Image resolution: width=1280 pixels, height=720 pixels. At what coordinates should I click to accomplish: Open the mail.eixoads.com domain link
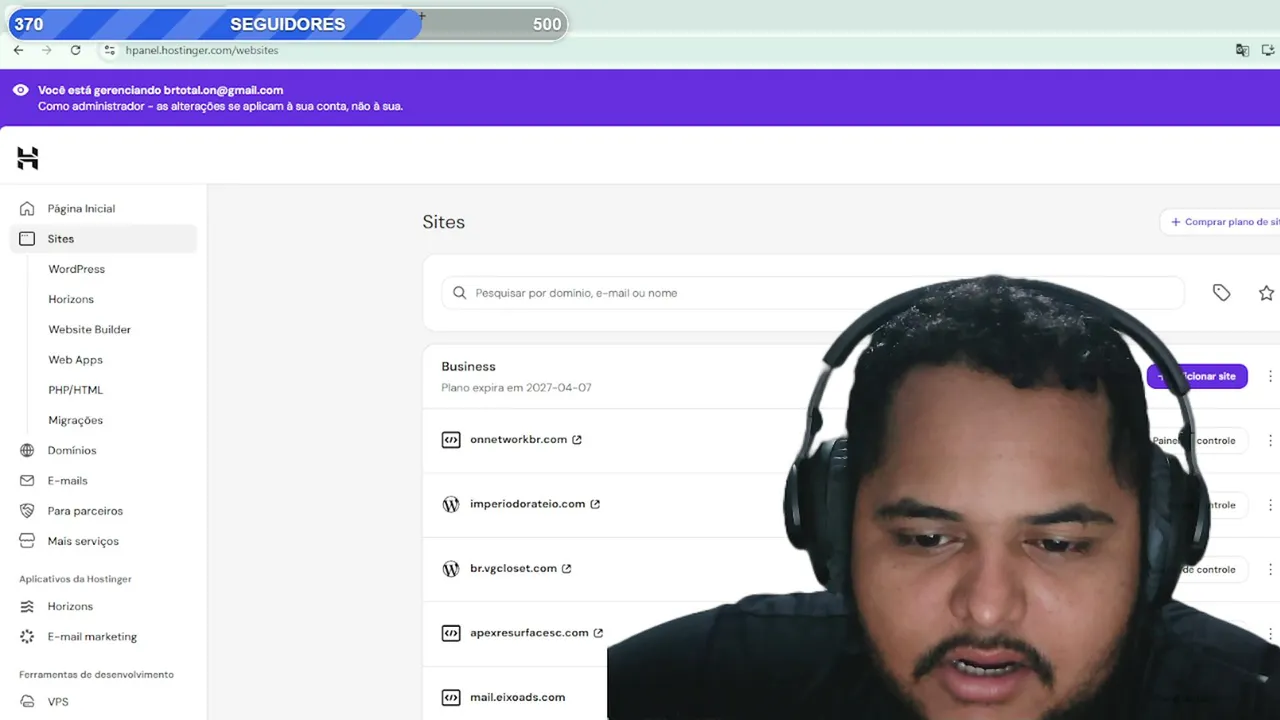click(518, 697)
